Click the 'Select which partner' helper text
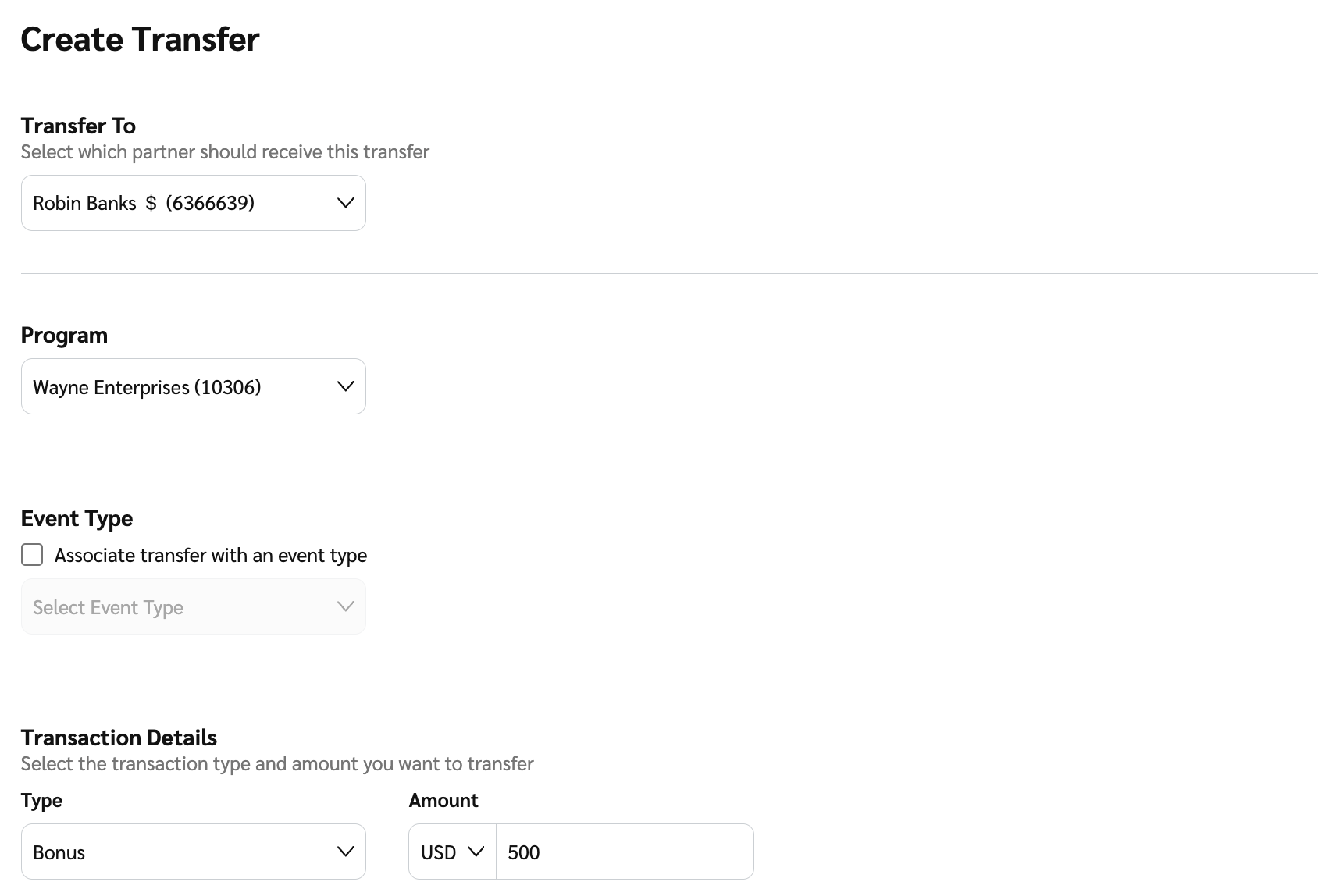 [225, 151]
